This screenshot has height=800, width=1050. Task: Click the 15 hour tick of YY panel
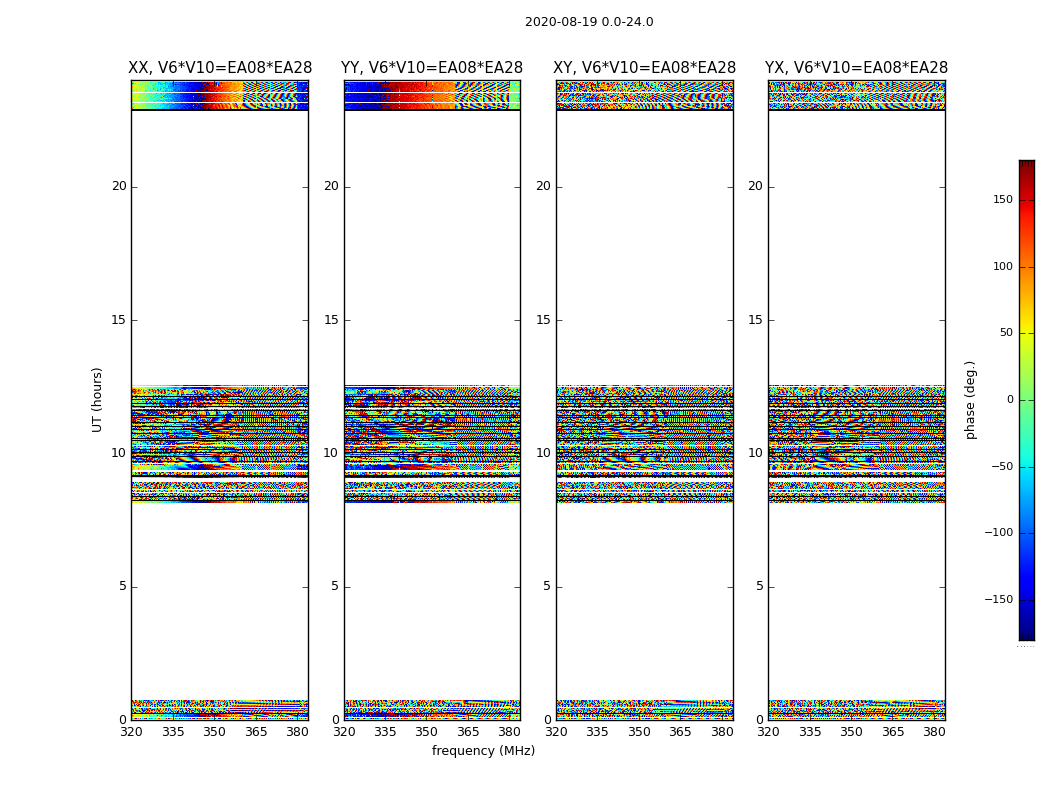point(331,320)
